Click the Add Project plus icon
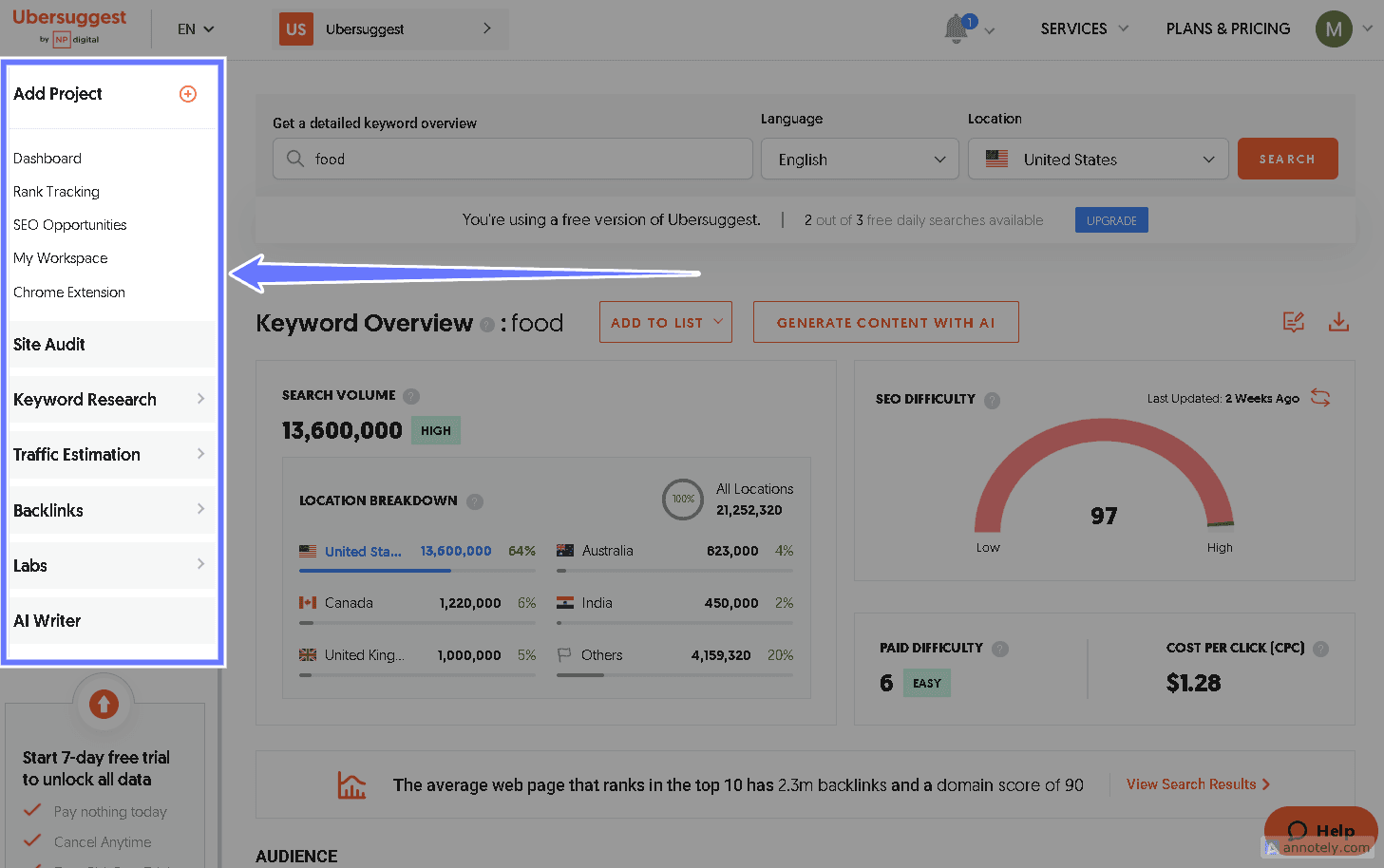Viewport: 1384px width, 868px height. coord(188,94)
